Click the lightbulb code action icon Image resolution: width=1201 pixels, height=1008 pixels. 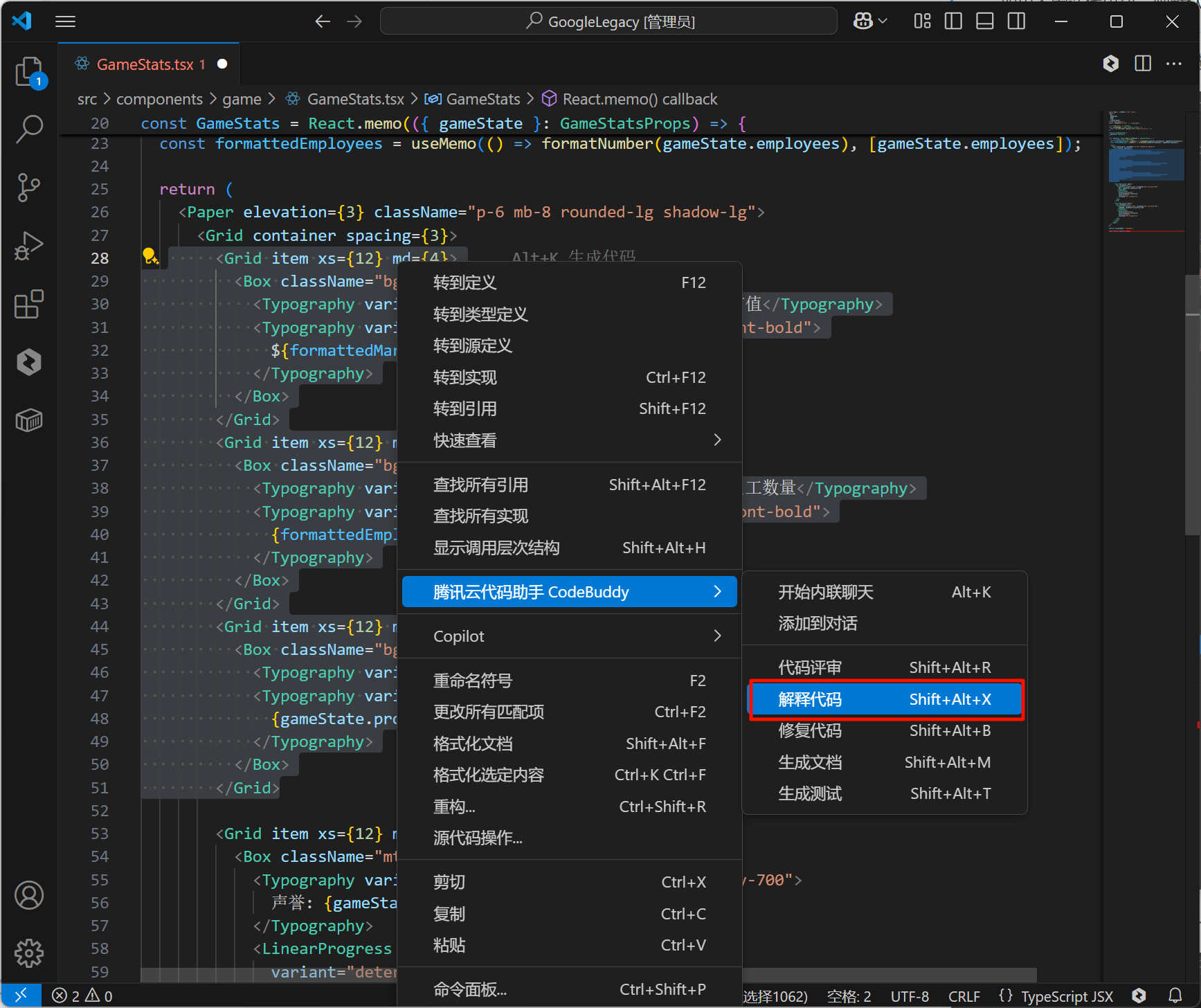[150, 257]
